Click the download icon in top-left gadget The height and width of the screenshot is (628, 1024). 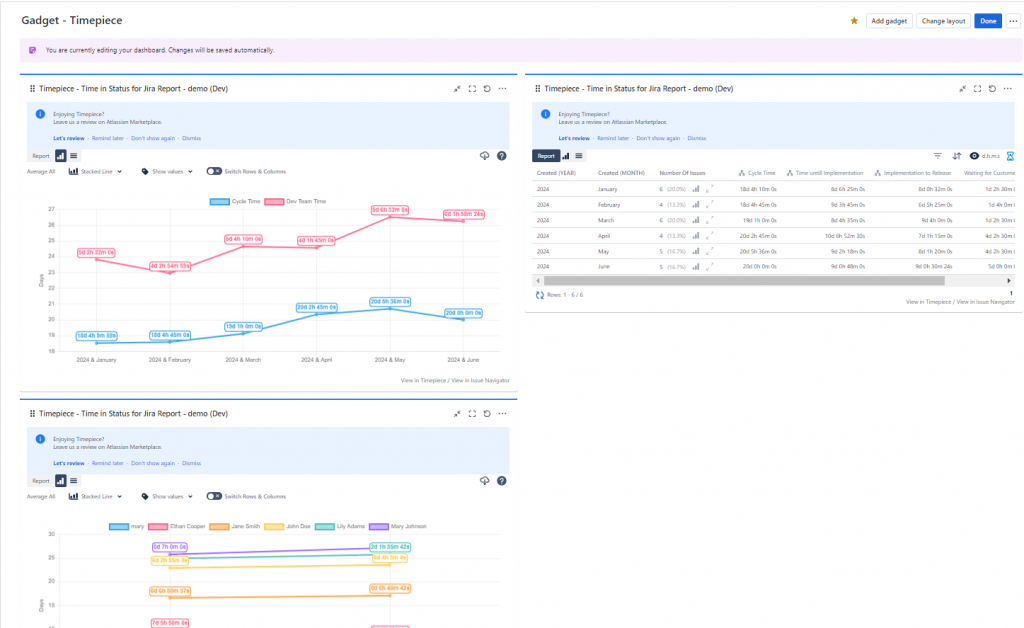click(x=485, y=156)
